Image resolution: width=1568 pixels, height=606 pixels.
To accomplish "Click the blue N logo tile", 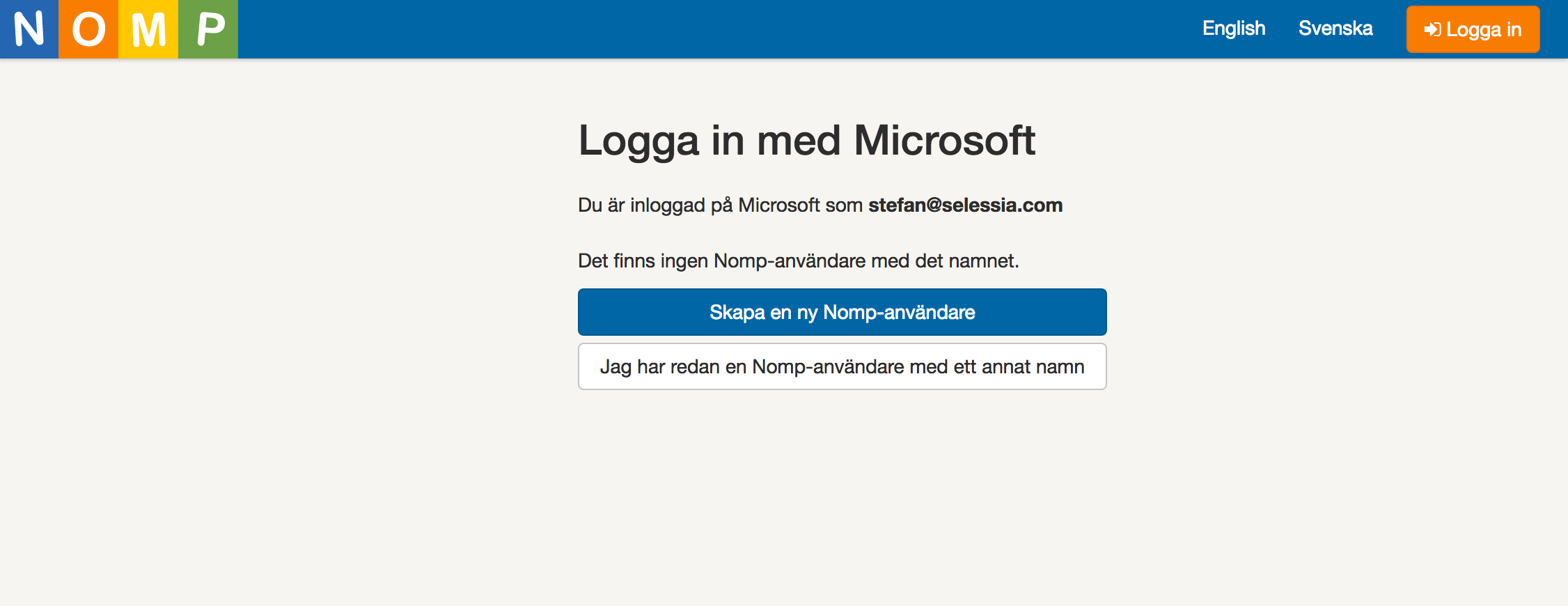I will tap(29, 29).
